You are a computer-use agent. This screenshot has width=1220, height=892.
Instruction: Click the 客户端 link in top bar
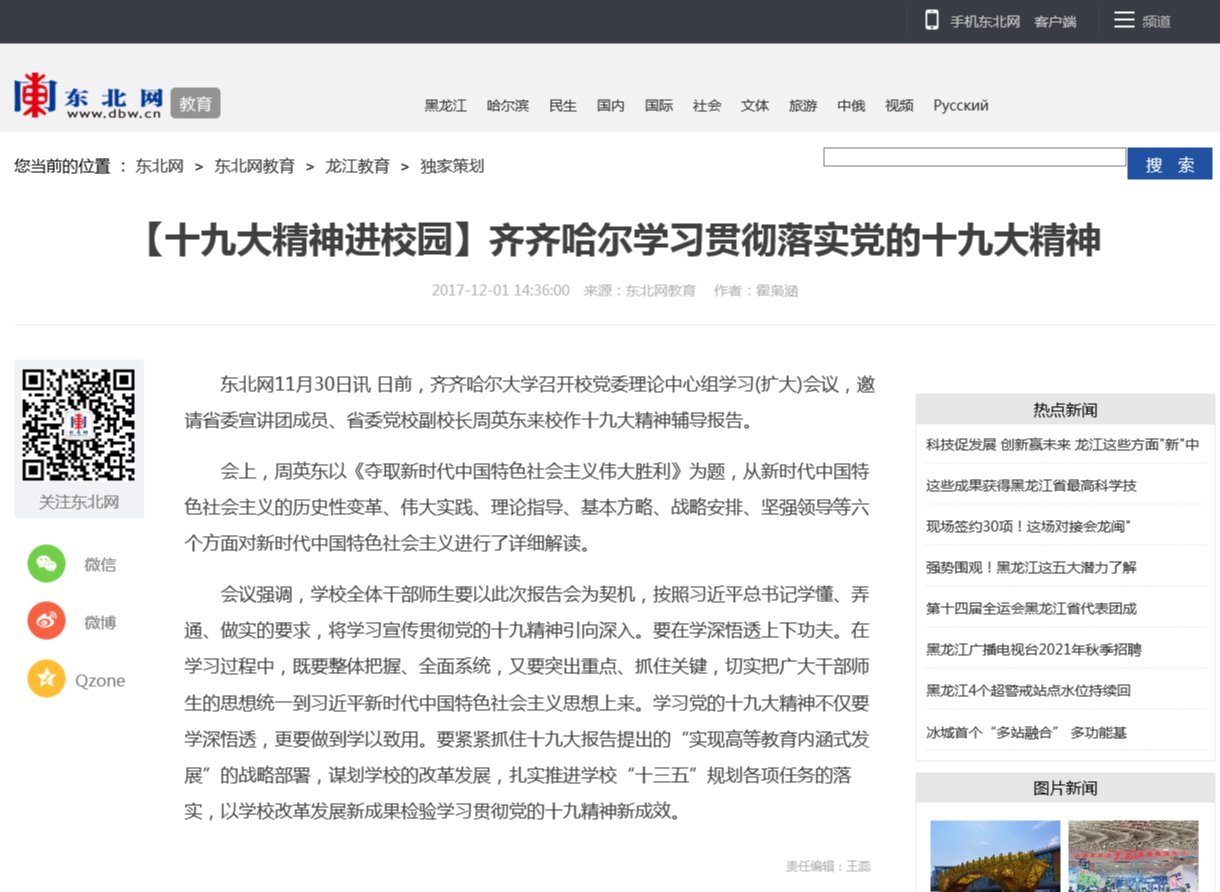(x=1055, y=21)
